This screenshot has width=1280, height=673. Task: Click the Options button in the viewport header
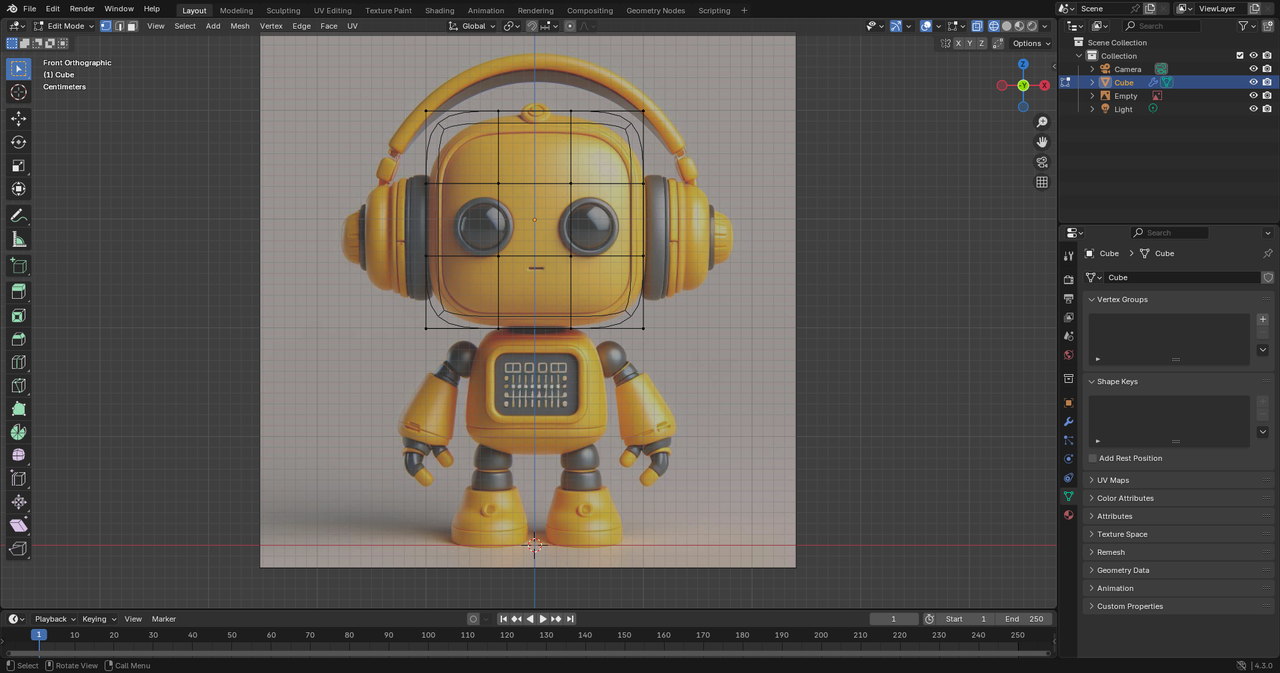pos(1029,43)
